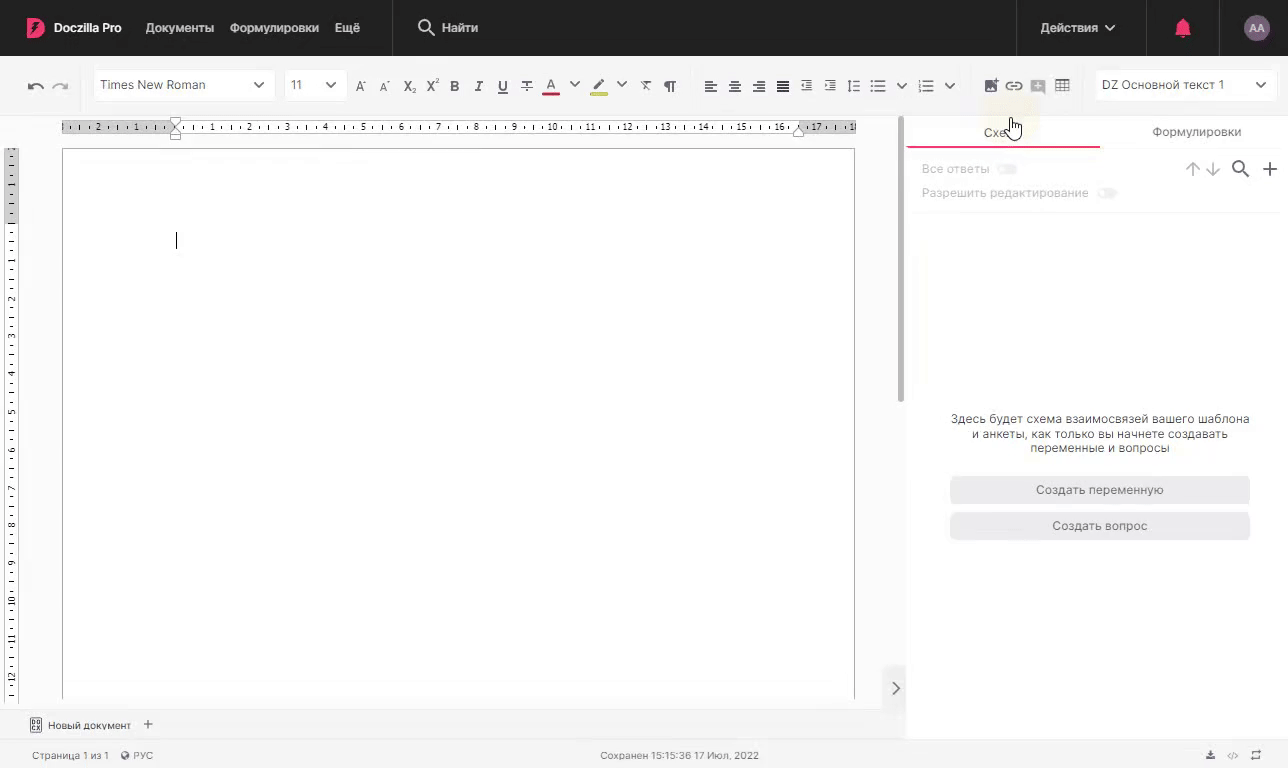Show paragraph marks (pilcrow icon)

[670, 86]
